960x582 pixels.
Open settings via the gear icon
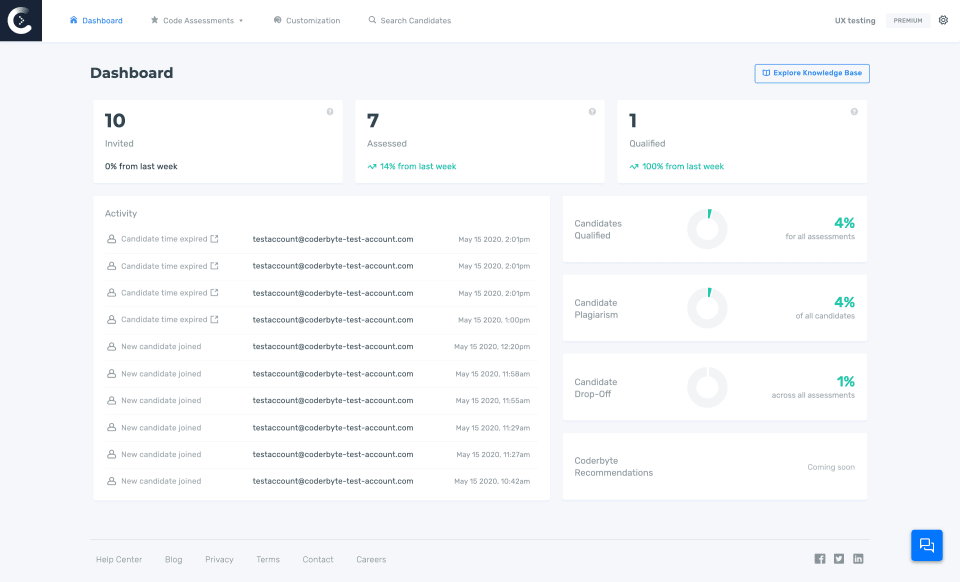coord(942,19)
